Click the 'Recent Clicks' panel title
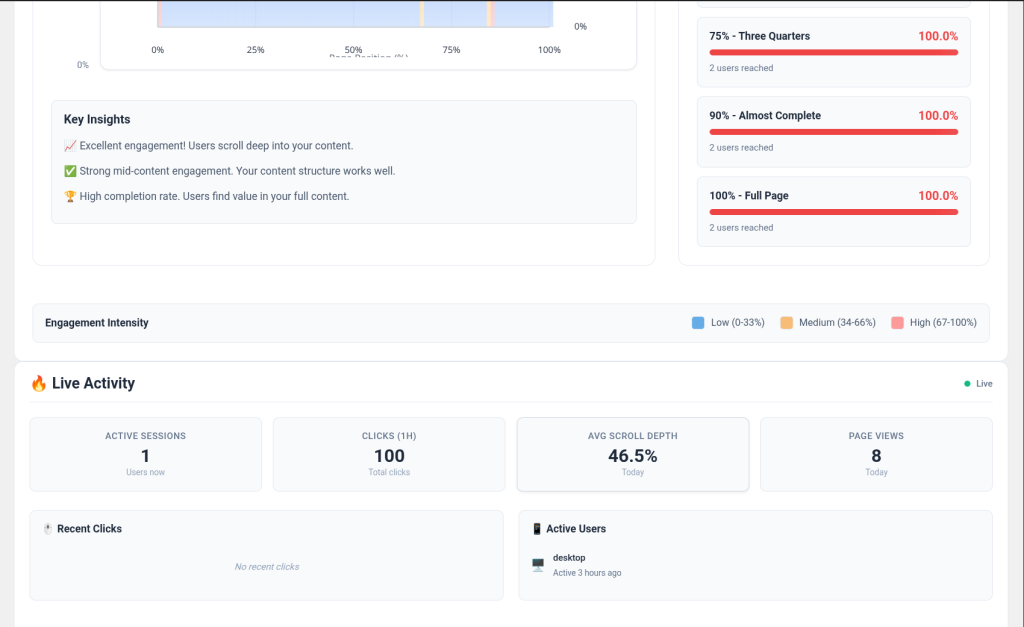Image resolution: width=1024 pixels, height=627 pixels. click(89, 528)
